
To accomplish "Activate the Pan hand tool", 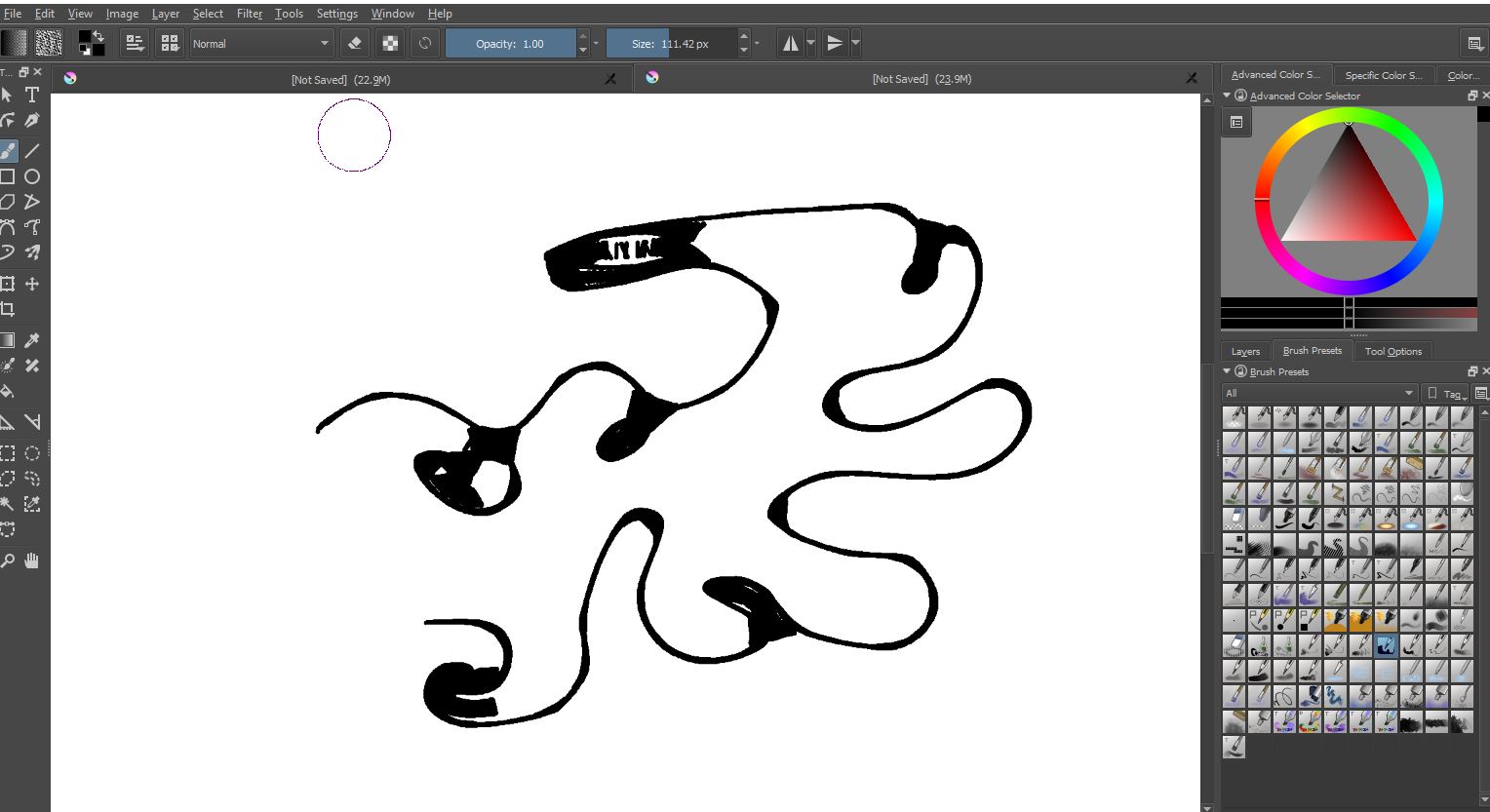I will (32, 561).
